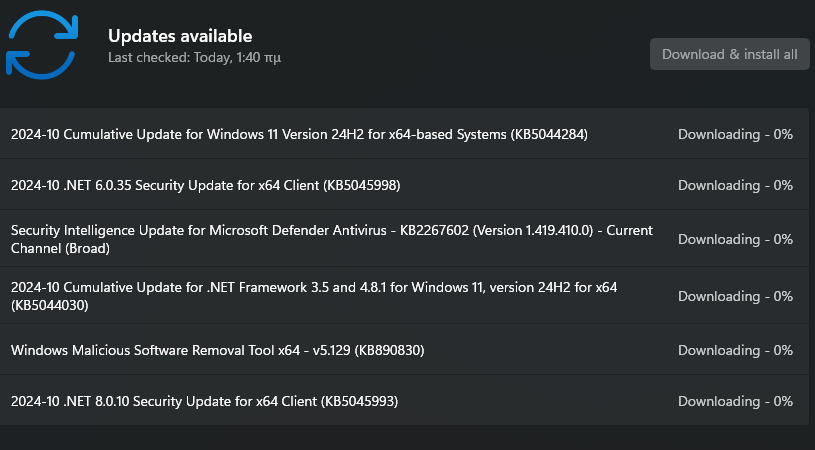Click the download status for KB5044284
This screenshot has width=815, height=450.
735,134
